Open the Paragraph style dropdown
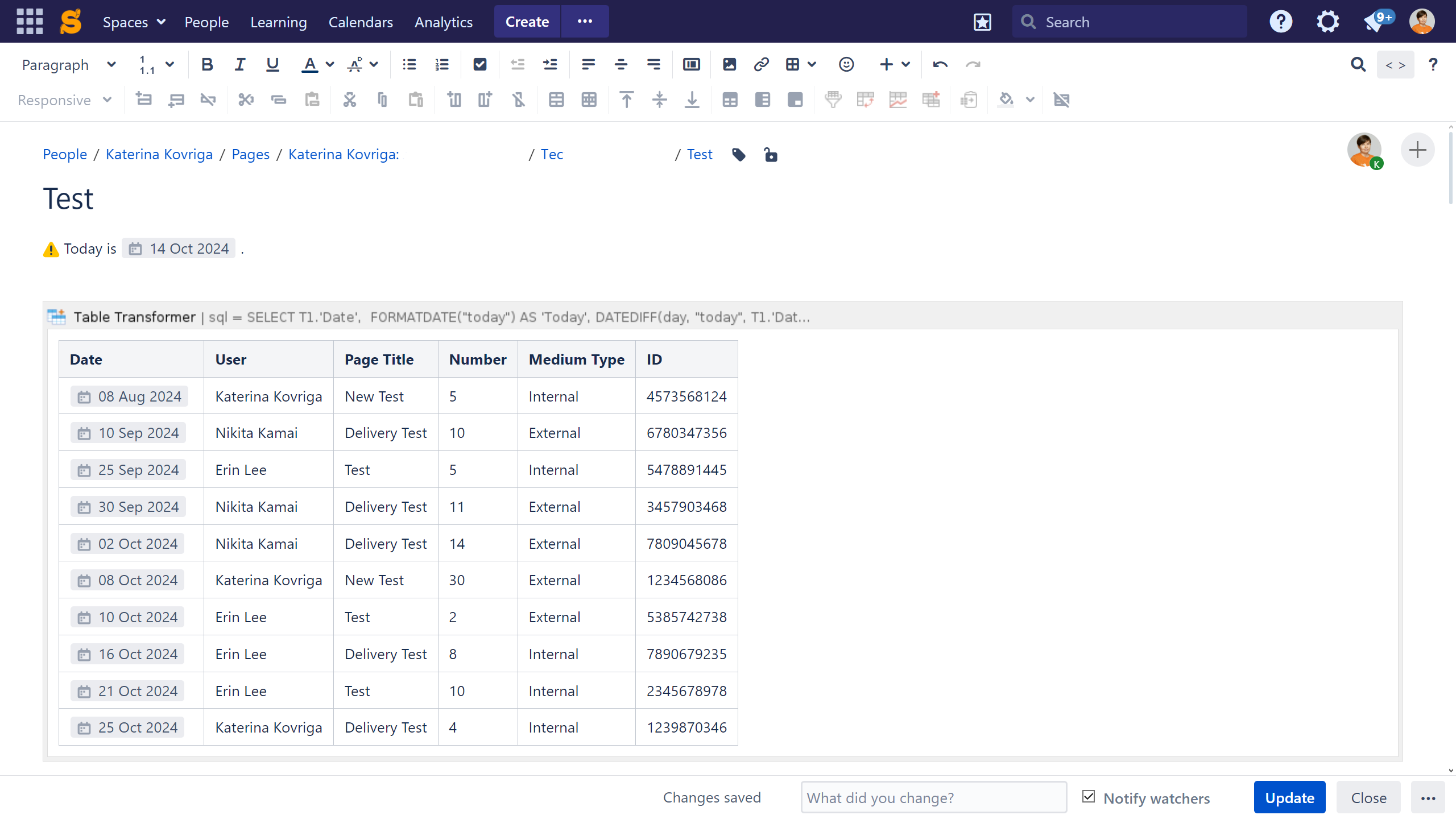This screenshot has height=819, width=1456. (68, 65)
